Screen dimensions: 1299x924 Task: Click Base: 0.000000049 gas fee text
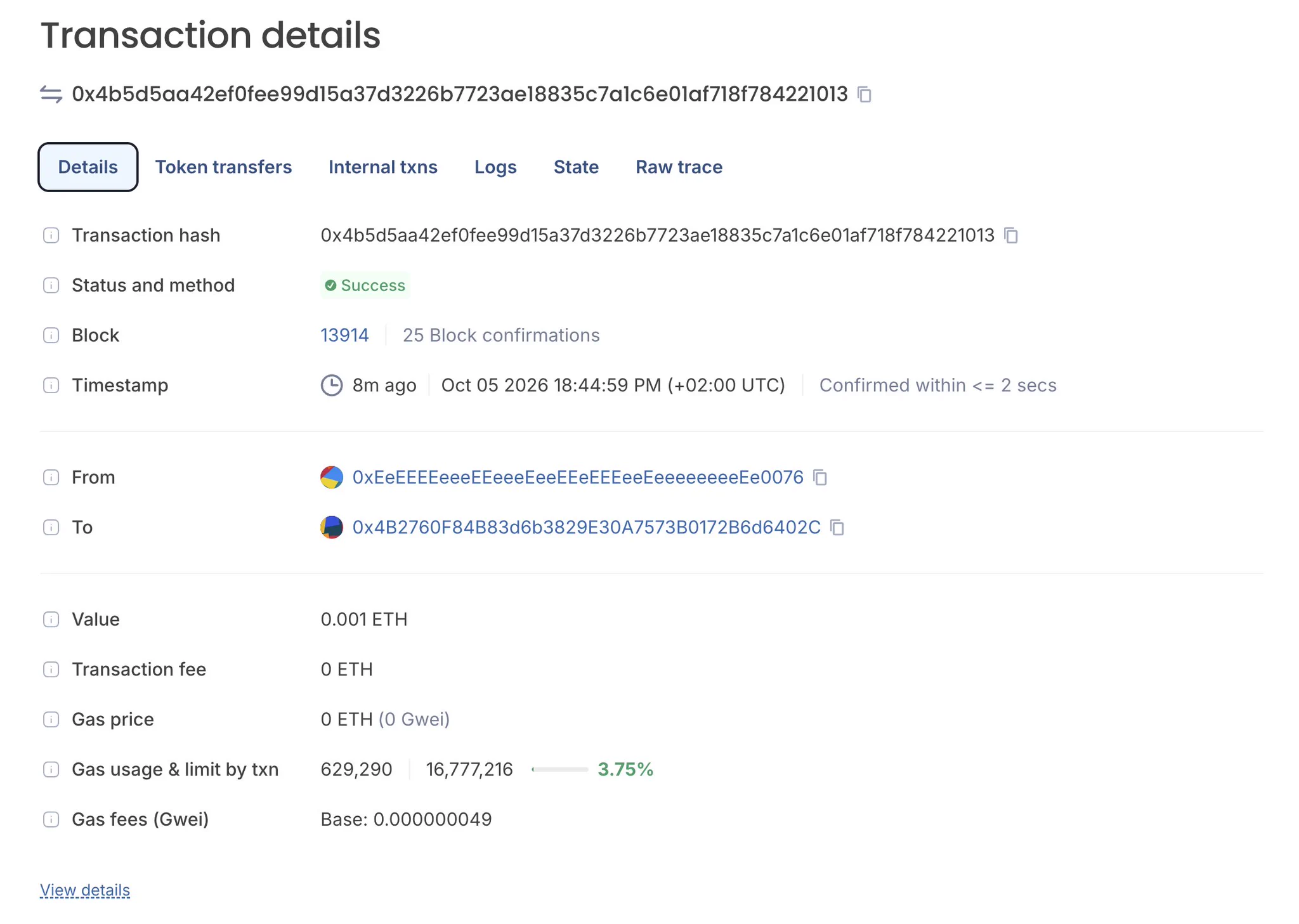point(406,819)
